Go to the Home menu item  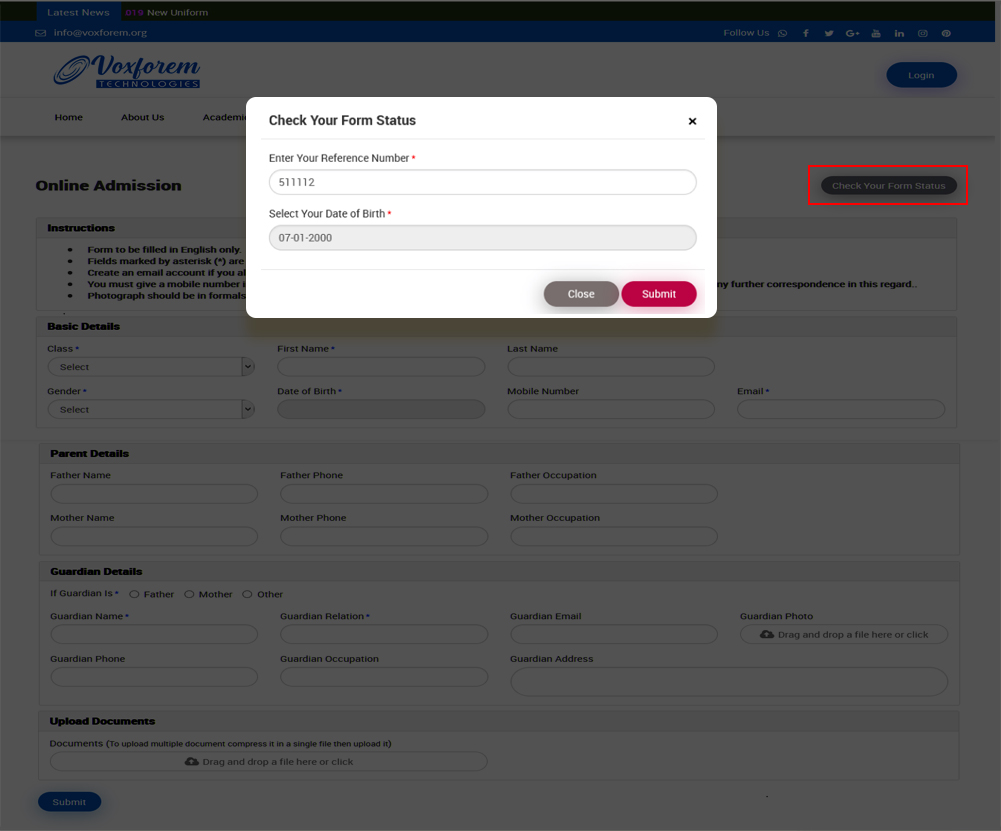coord(69,117)
